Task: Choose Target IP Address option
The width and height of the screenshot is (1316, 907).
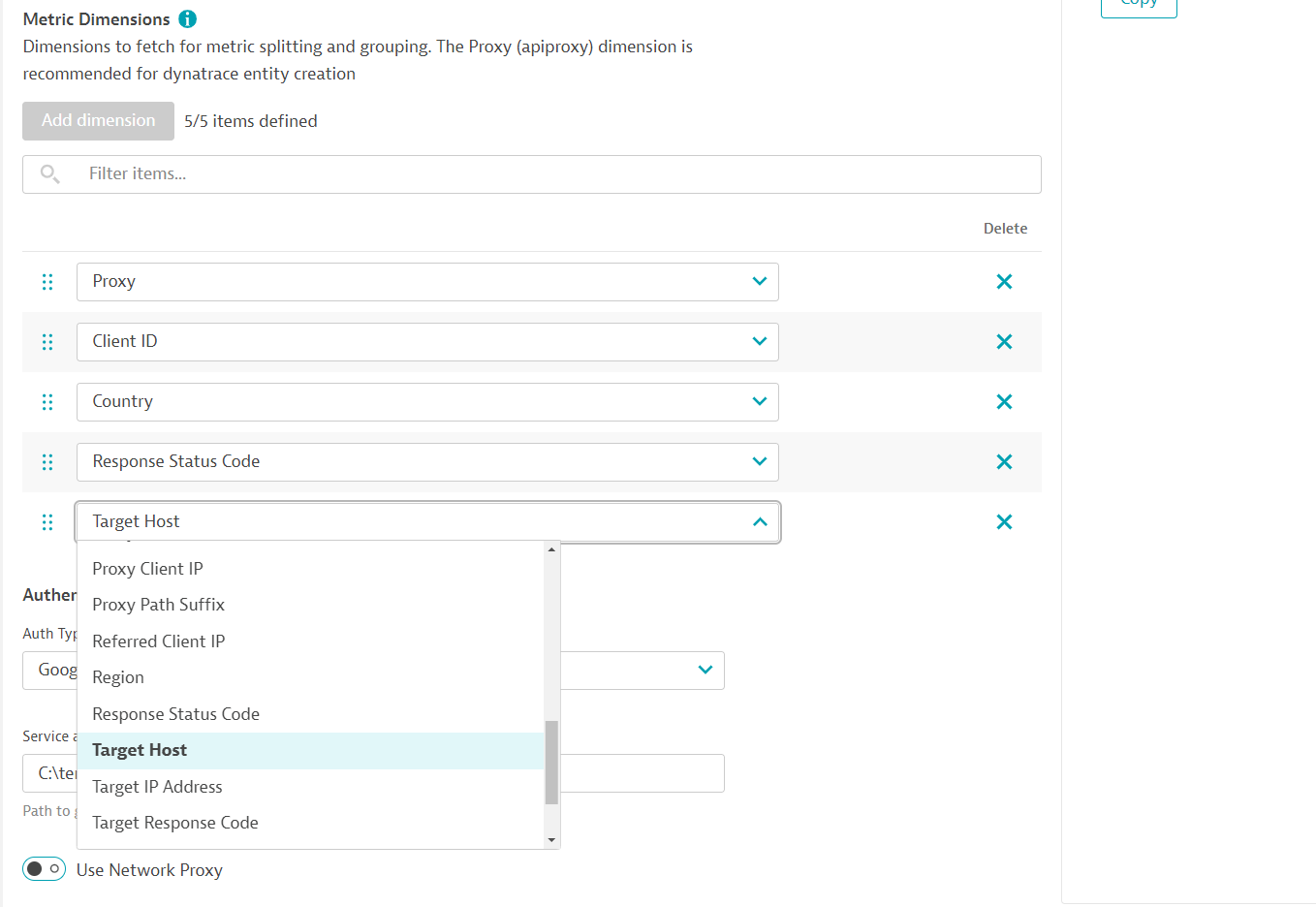Action: point(311,787)
